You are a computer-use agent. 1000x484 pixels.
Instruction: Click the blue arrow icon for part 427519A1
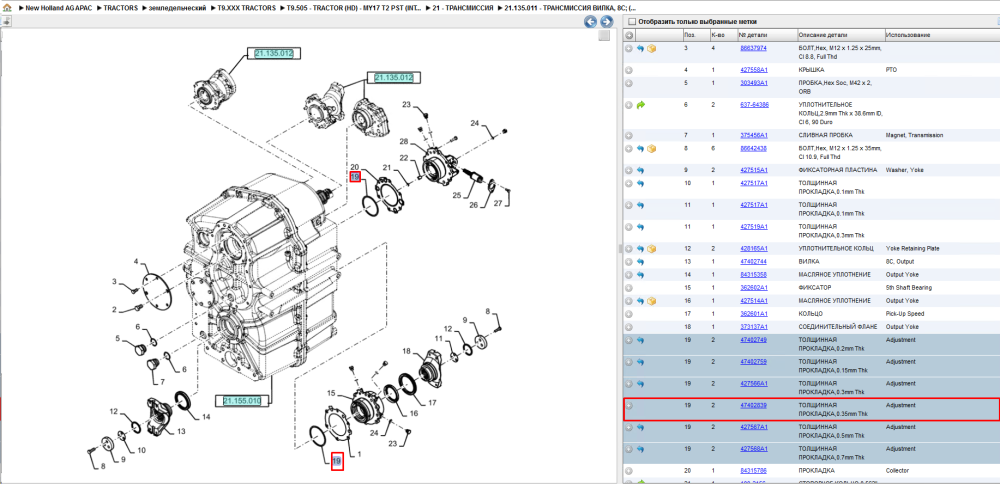pyautogui.click(x=640, y=227)
